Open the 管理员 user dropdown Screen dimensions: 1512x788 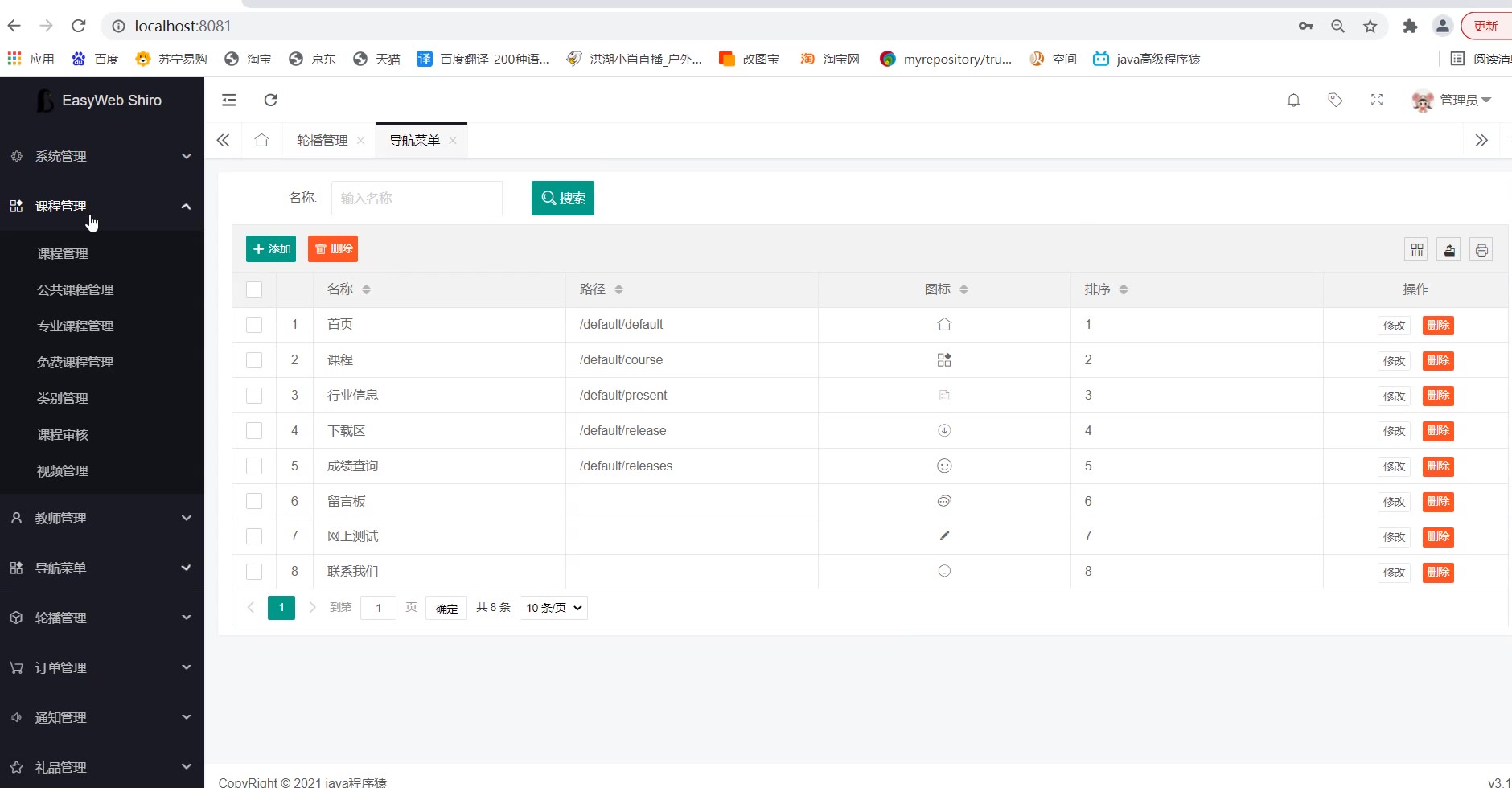[1452, 100]
